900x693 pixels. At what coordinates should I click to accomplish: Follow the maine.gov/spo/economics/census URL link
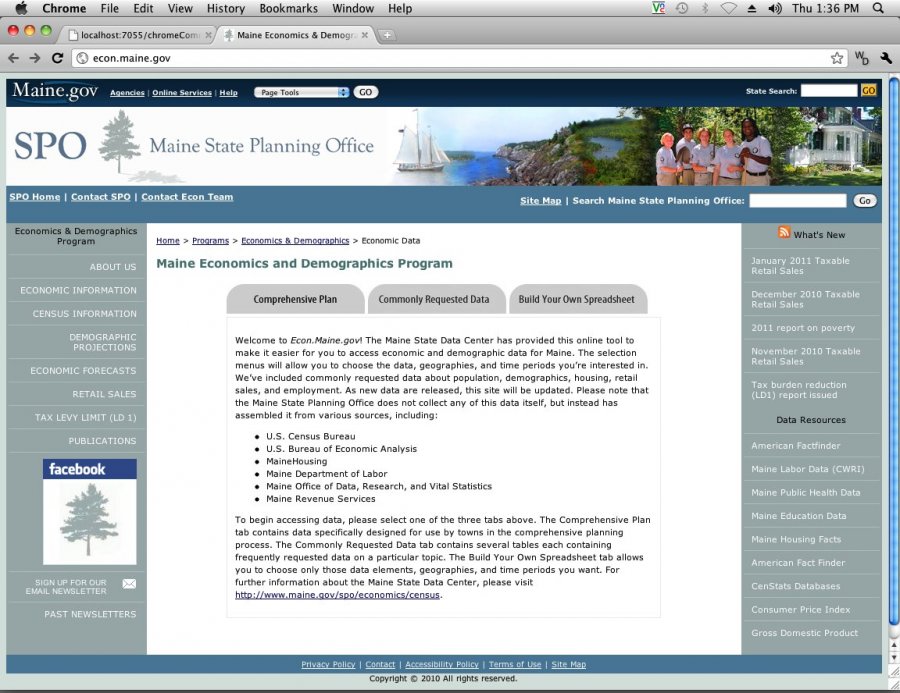point(338,595)
